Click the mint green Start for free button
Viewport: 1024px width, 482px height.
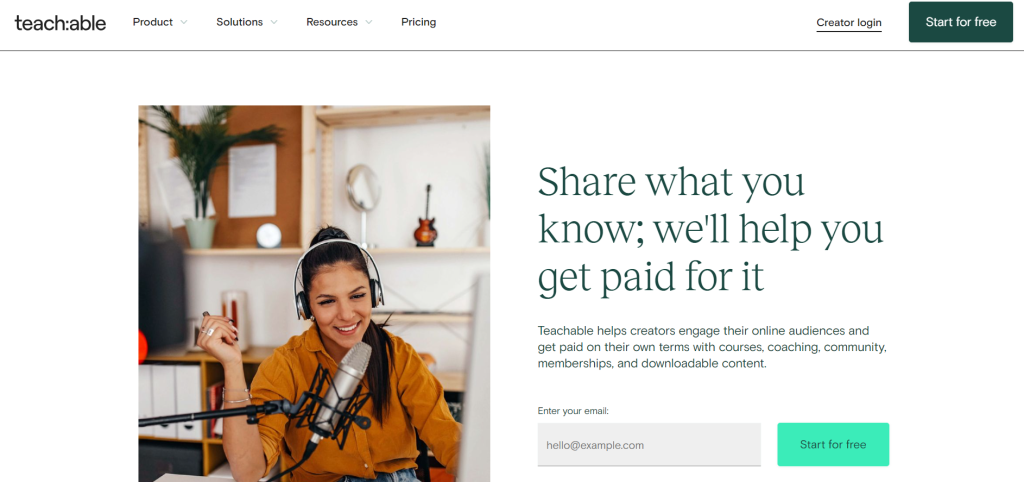tap(833, 445)
